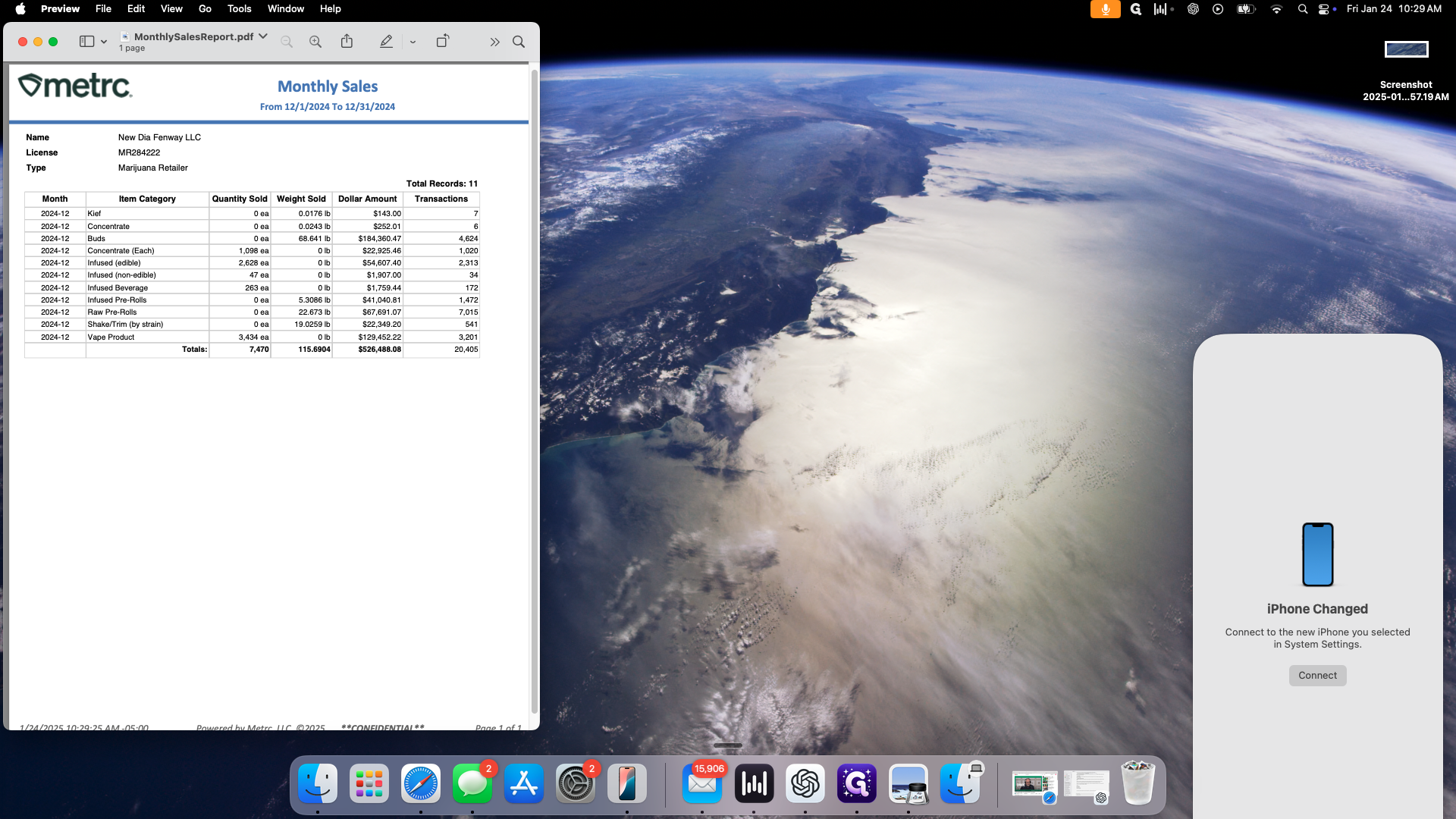Open the Help menu
The height and width of the screenshot is (819, 1456).
[330, 9]
